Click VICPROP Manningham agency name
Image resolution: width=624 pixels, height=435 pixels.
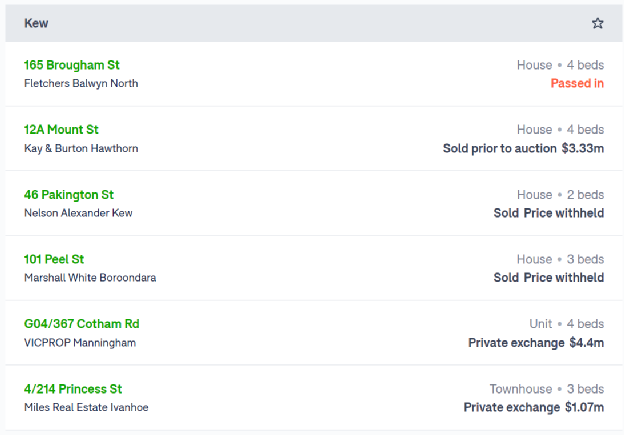pos(80,343)
